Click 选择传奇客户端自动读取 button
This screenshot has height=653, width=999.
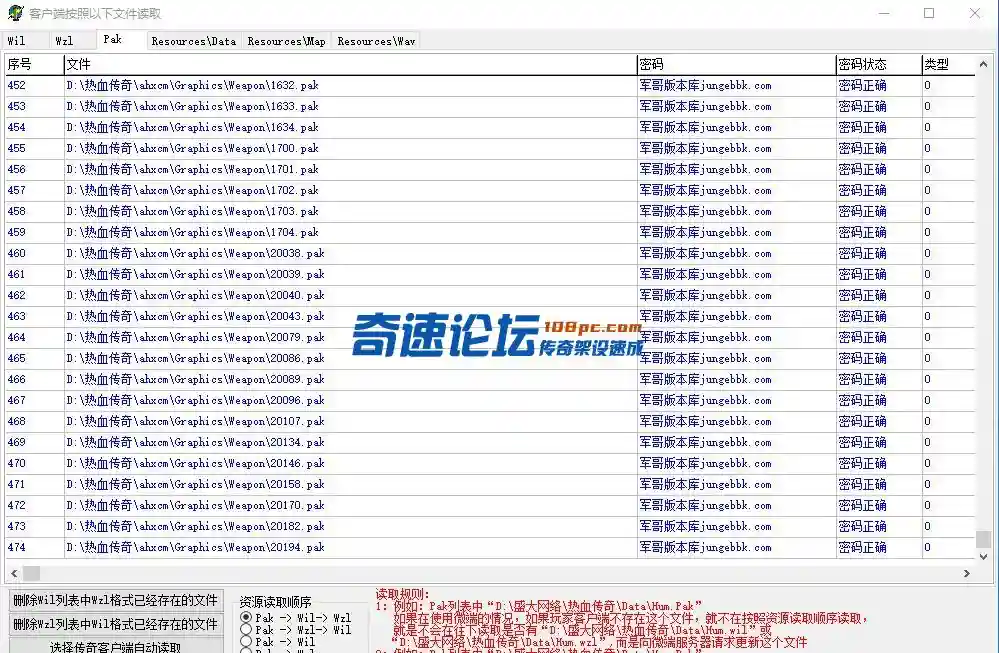pyautogui.click(x=116, y=646)
